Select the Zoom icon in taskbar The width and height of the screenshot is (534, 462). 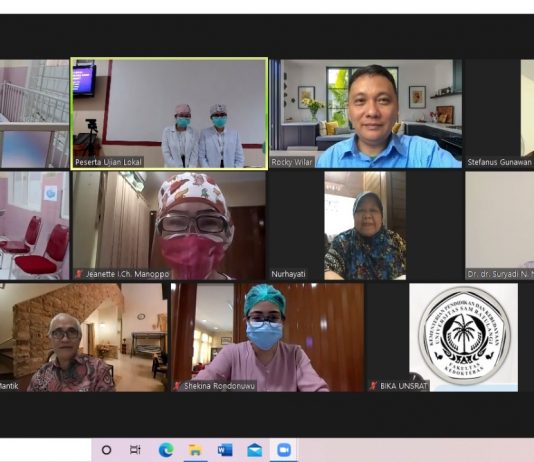tap(284, 450)
